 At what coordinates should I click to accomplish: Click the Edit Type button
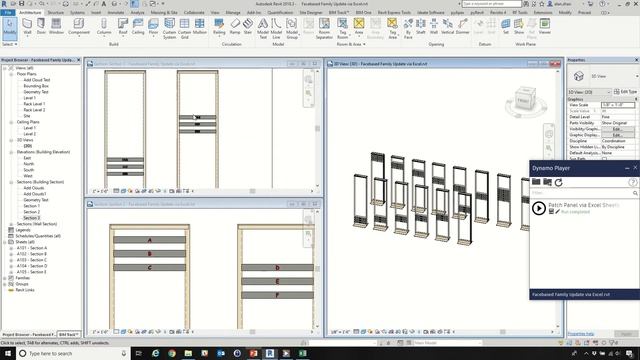625,92
